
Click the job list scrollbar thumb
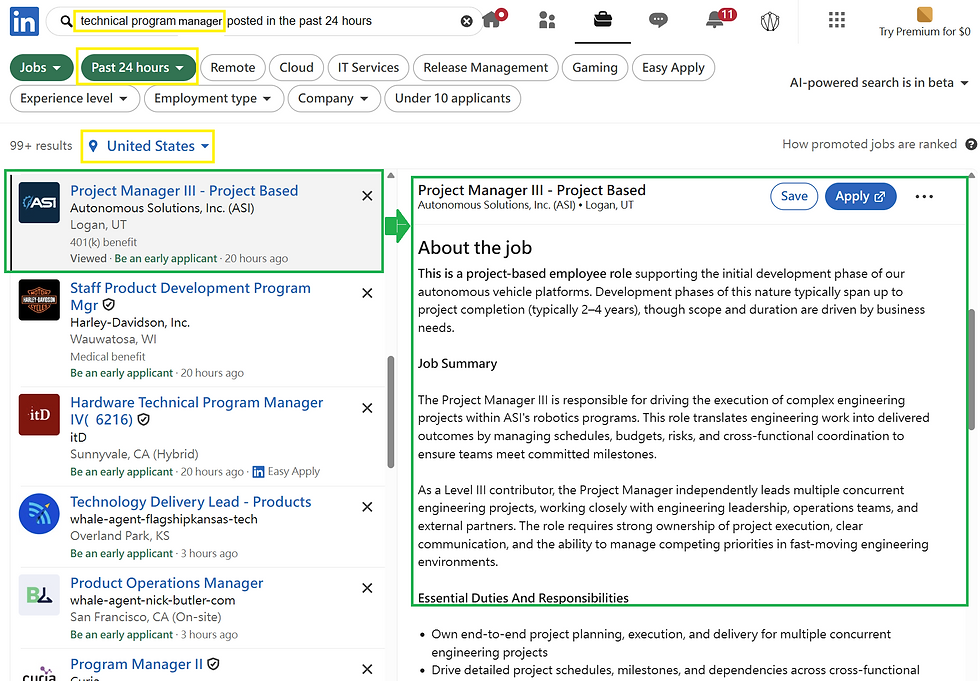[x=391, y=412]
